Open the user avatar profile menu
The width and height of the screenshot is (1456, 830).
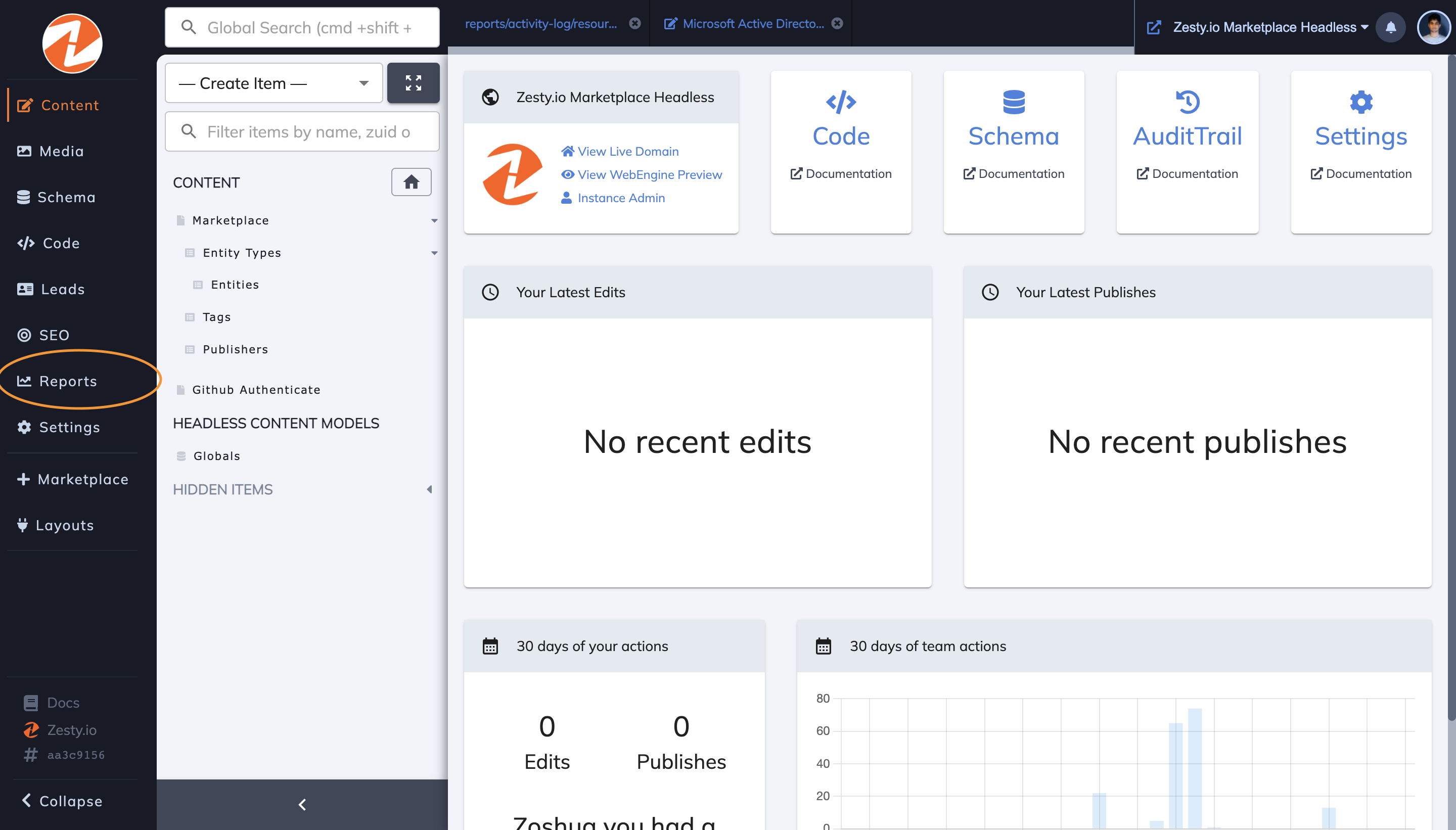pyautogui.click(x=1433, y=27)
